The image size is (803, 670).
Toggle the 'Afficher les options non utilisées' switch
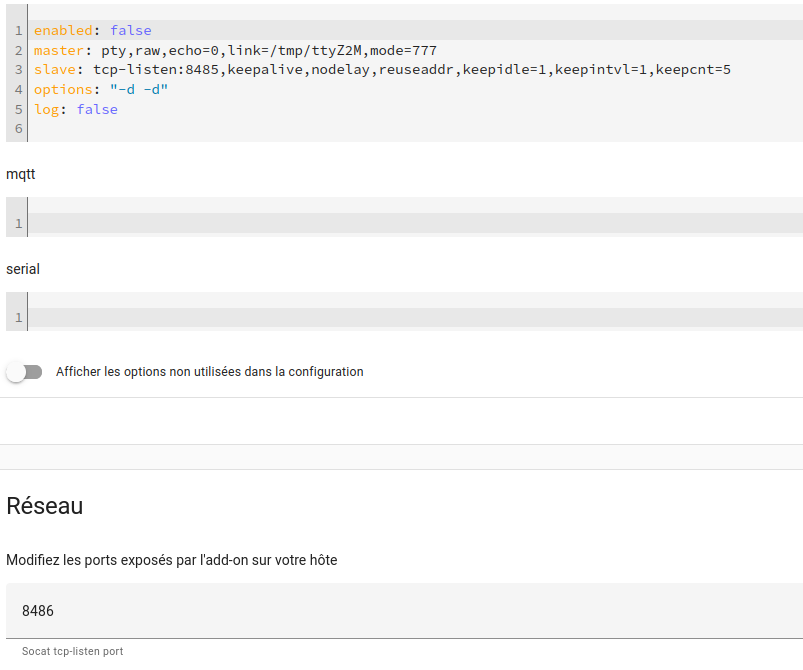24,372
